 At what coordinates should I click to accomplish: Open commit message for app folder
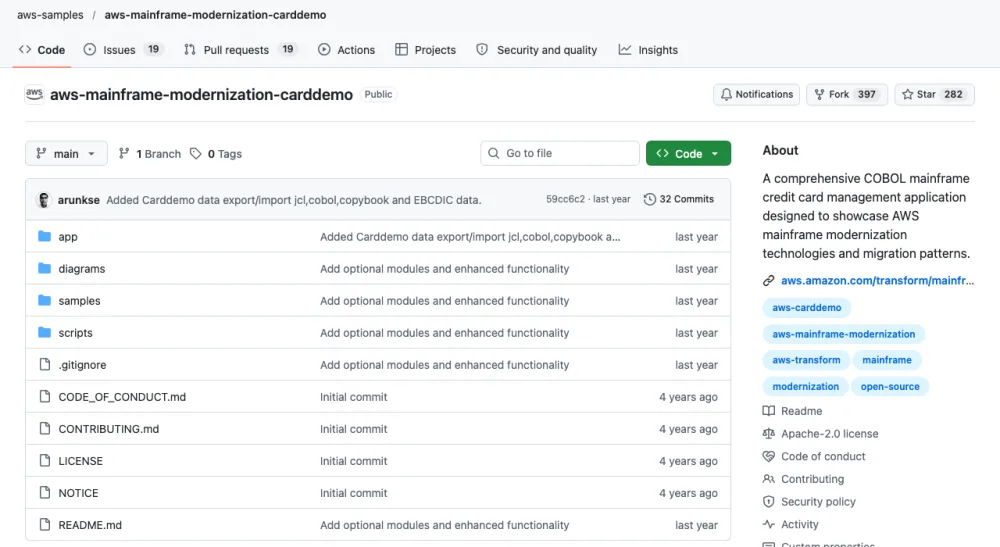pos(470,237)
